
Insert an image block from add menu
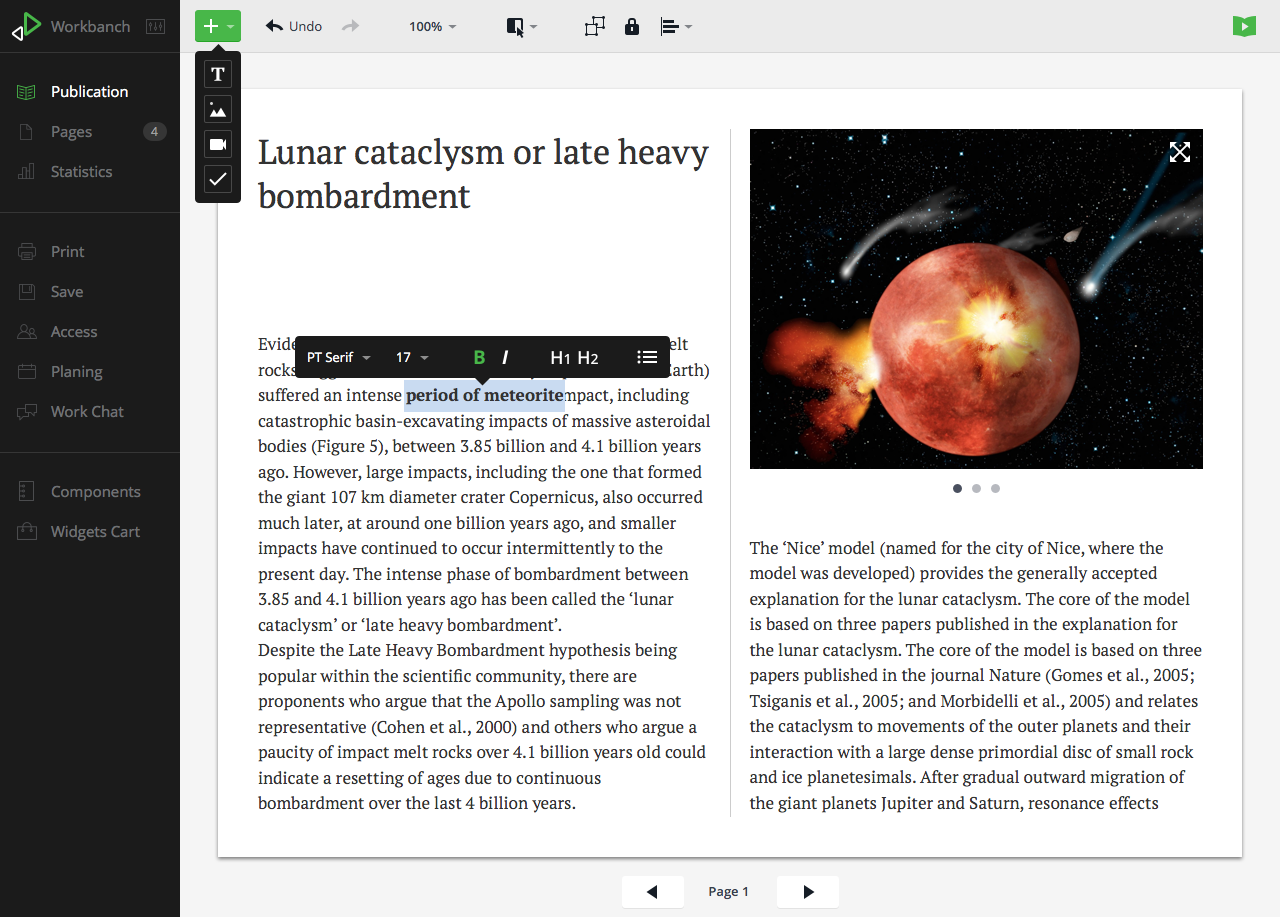[218, 109]
